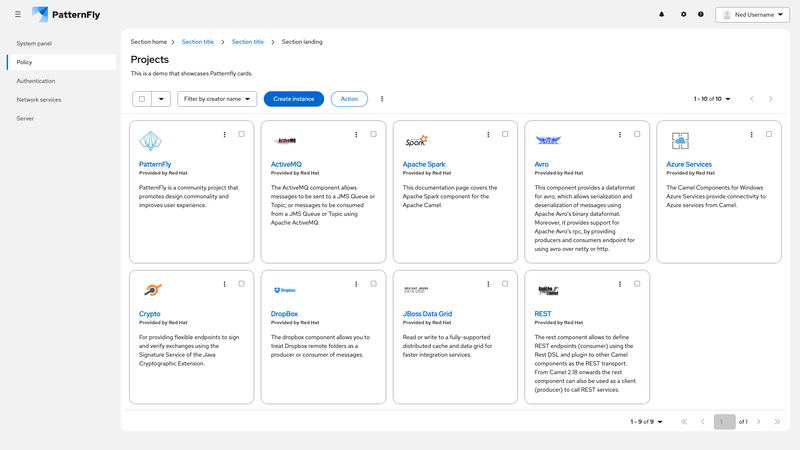Open the Crypto card title link
Image resolution: width=800 pixels, height=450 pixels.
tap(149, 314)
